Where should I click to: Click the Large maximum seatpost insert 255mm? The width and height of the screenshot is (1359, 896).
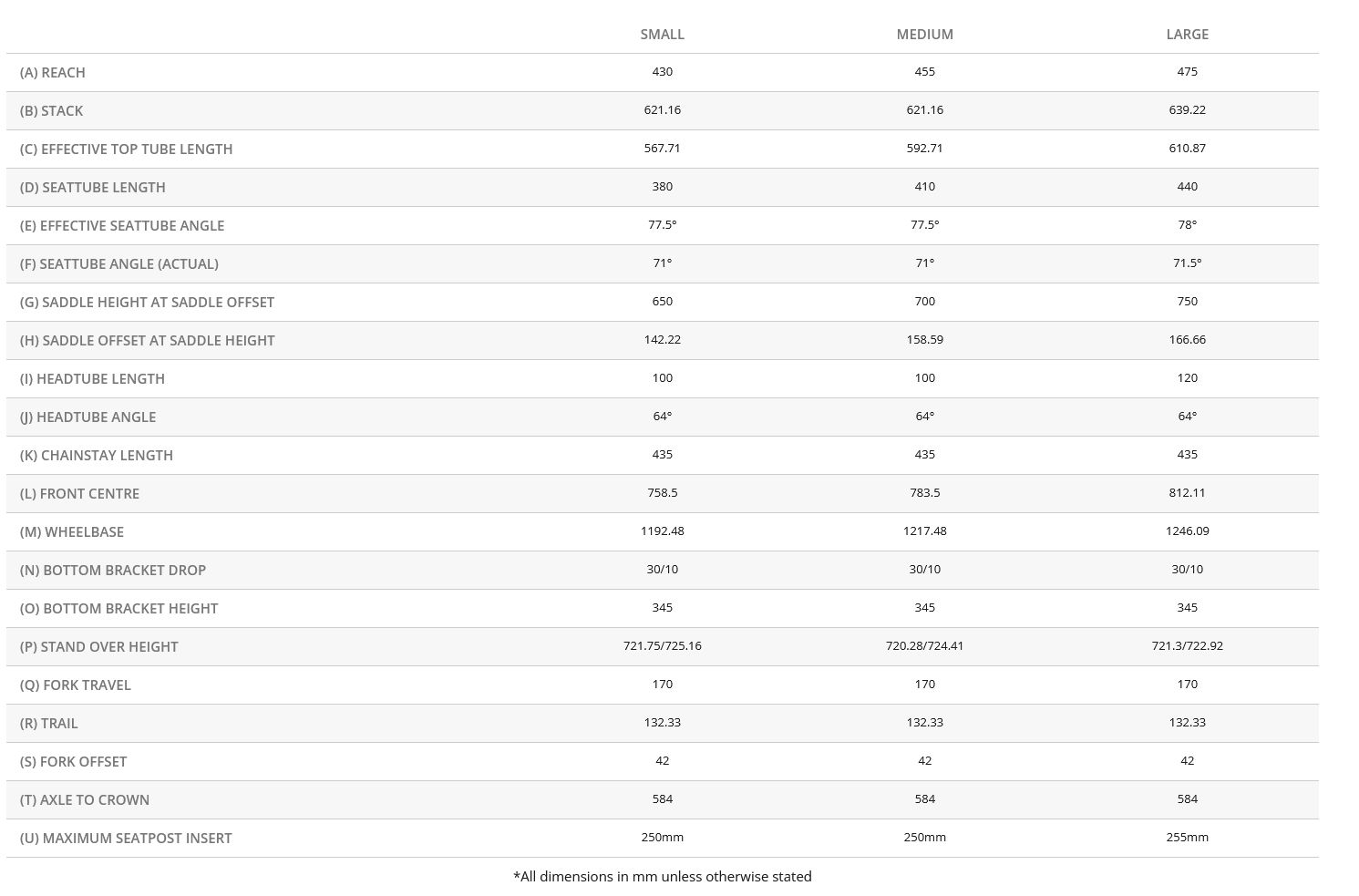pos(1187,838)
